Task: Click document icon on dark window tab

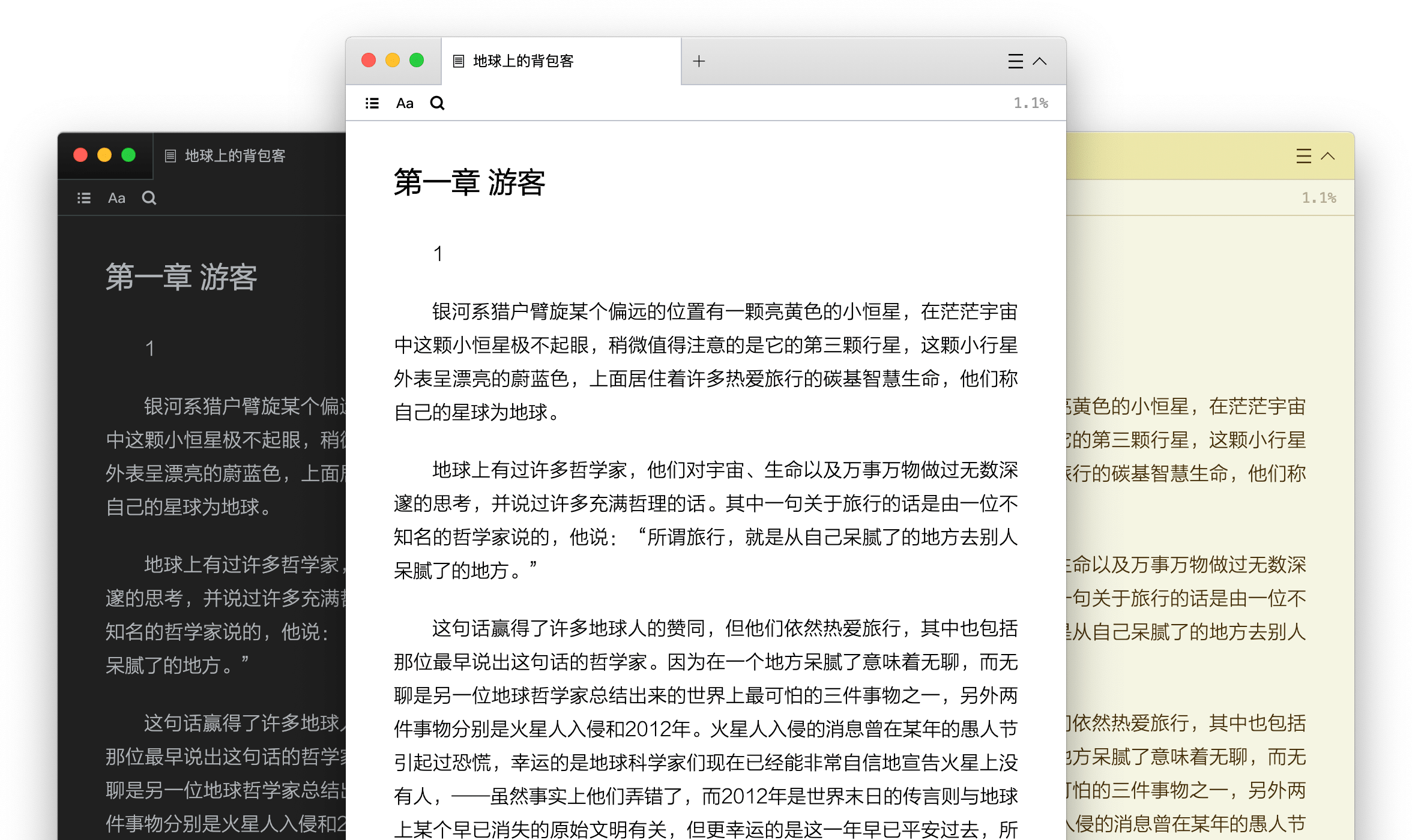Action: click(170, 156)
